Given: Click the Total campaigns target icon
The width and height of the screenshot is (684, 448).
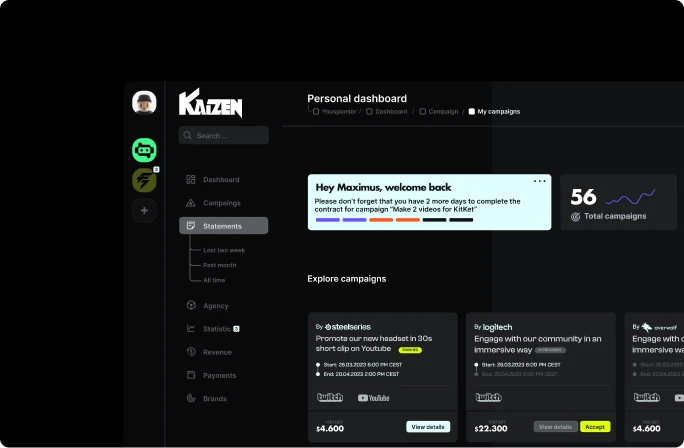Looking at the screenshot, I should (576, 216).
